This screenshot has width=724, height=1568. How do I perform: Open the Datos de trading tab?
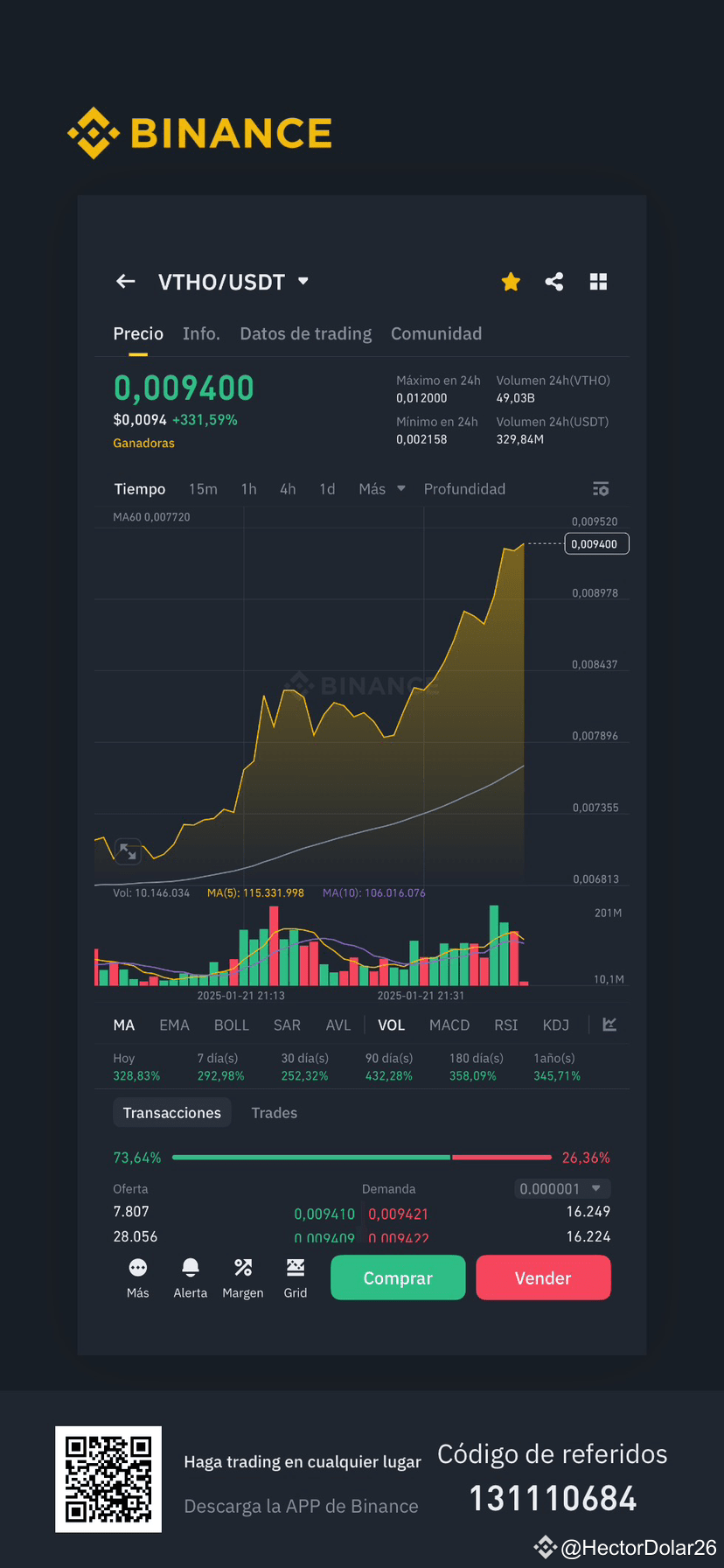point(305,333)
